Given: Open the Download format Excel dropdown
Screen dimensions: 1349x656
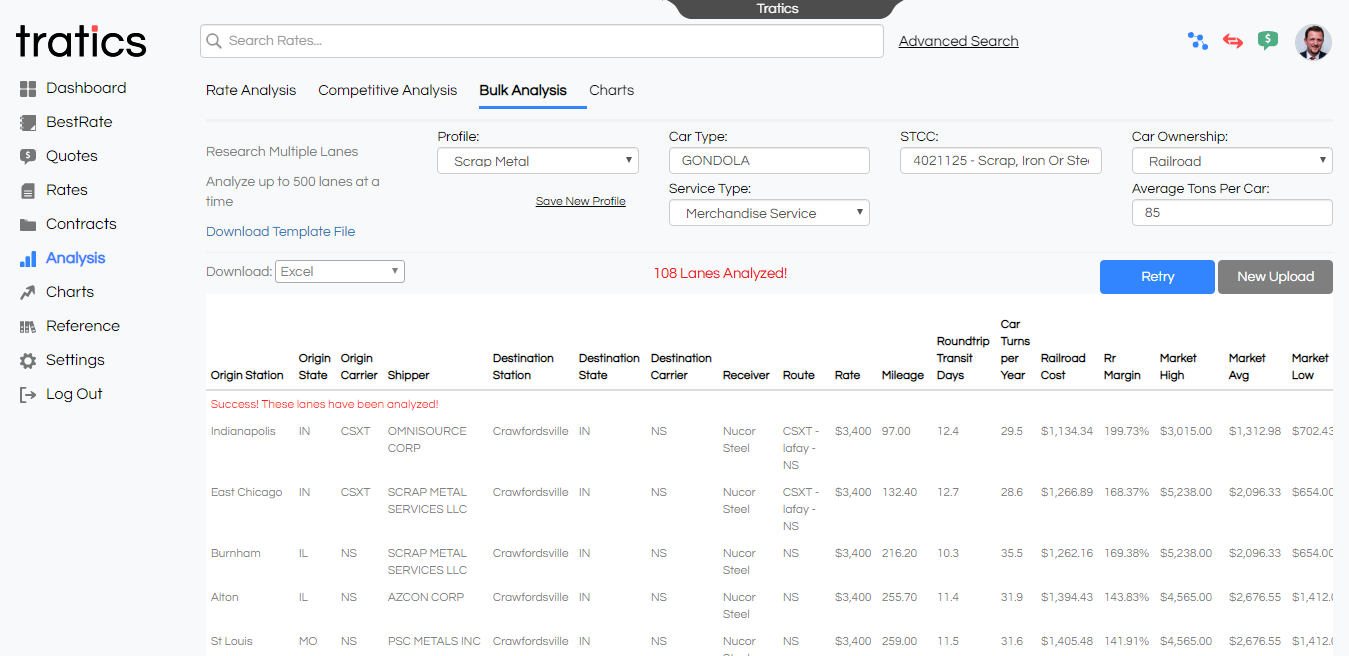Looking at the screenshot, I should tap(340, 271).
